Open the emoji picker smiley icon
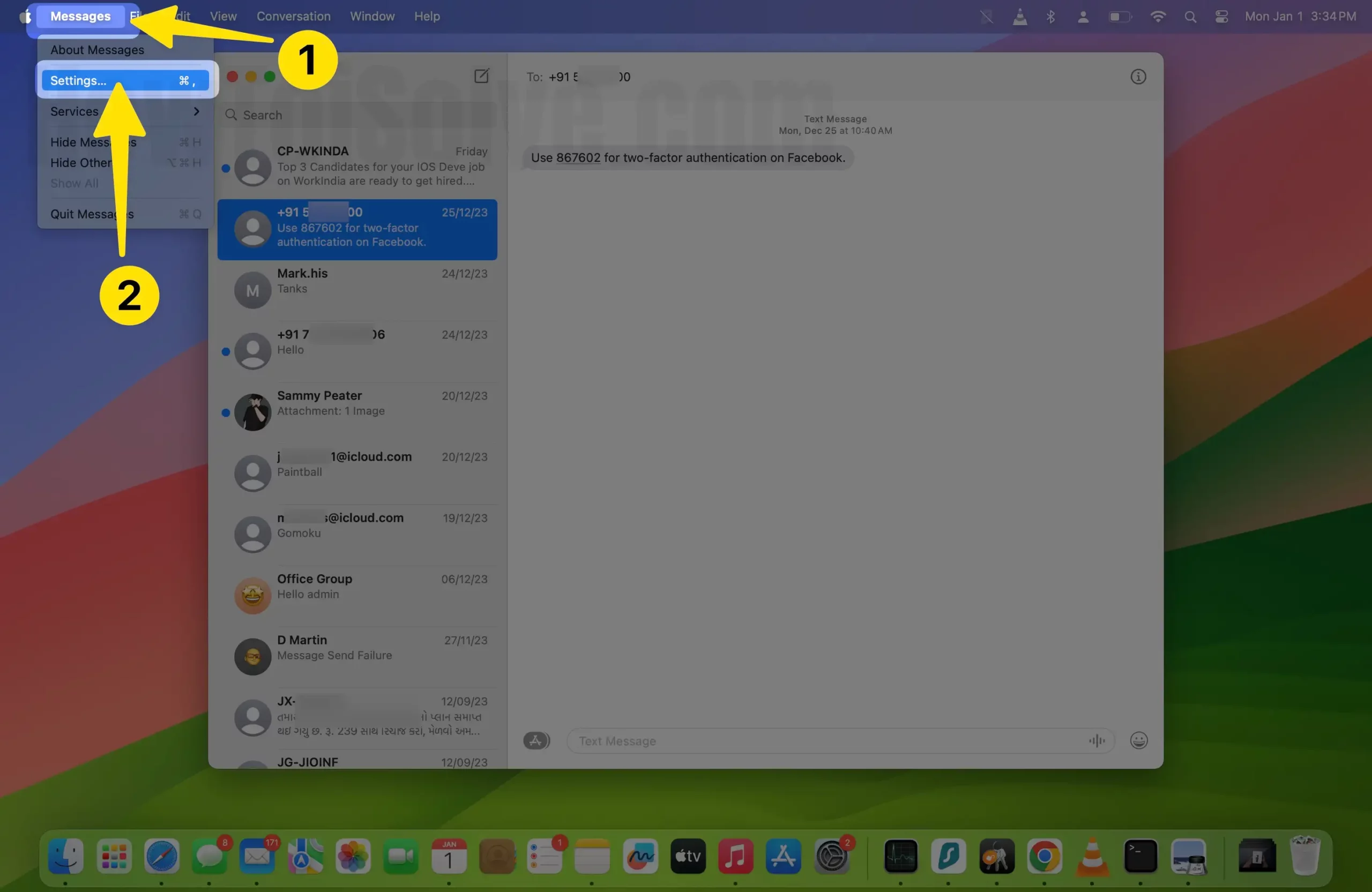Viewport: 1372px width, 892px height. click(1138, 740)
